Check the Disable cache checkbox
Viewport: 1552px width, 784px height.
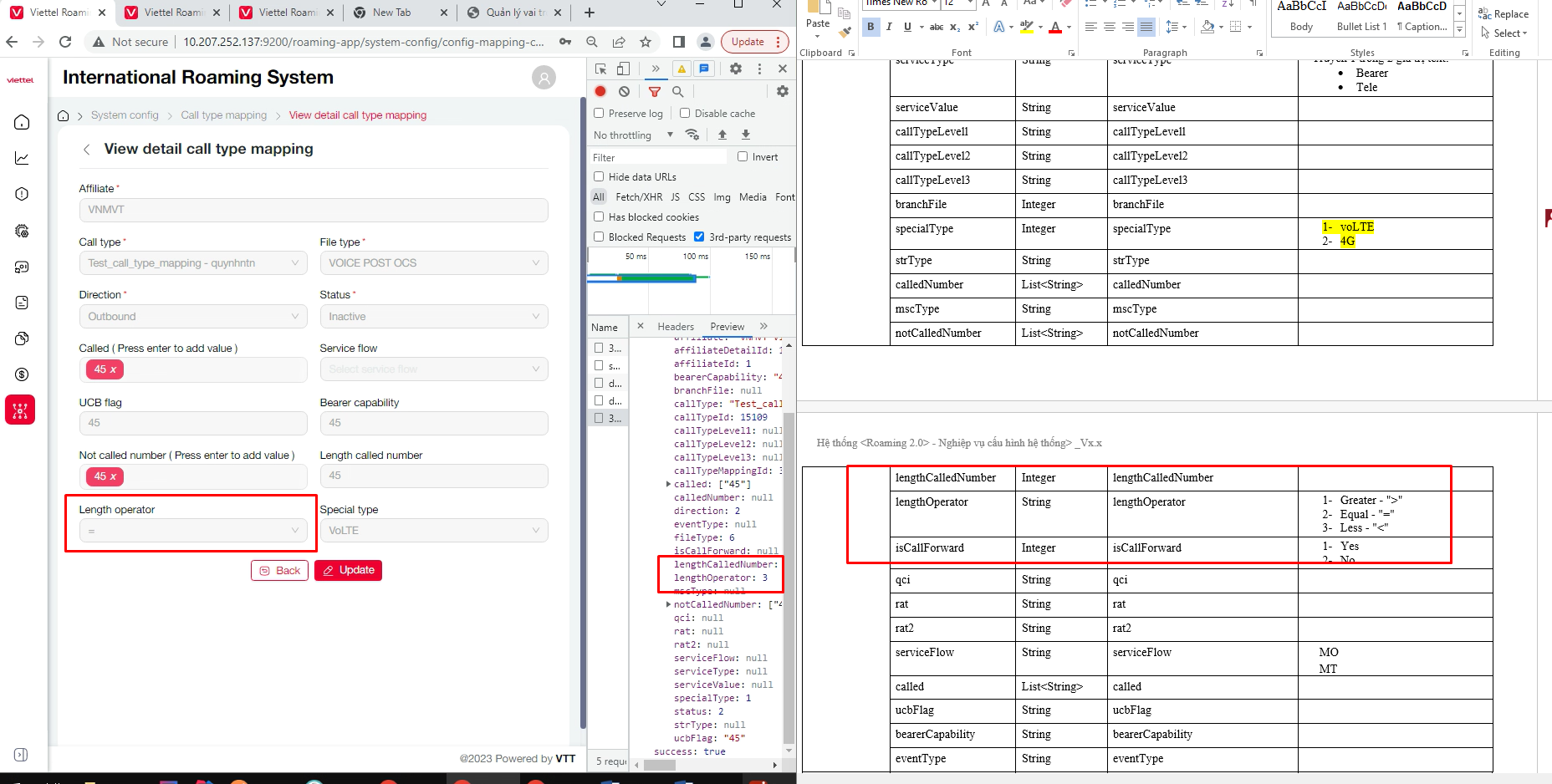pyautogui.click(x=685, y=114)
